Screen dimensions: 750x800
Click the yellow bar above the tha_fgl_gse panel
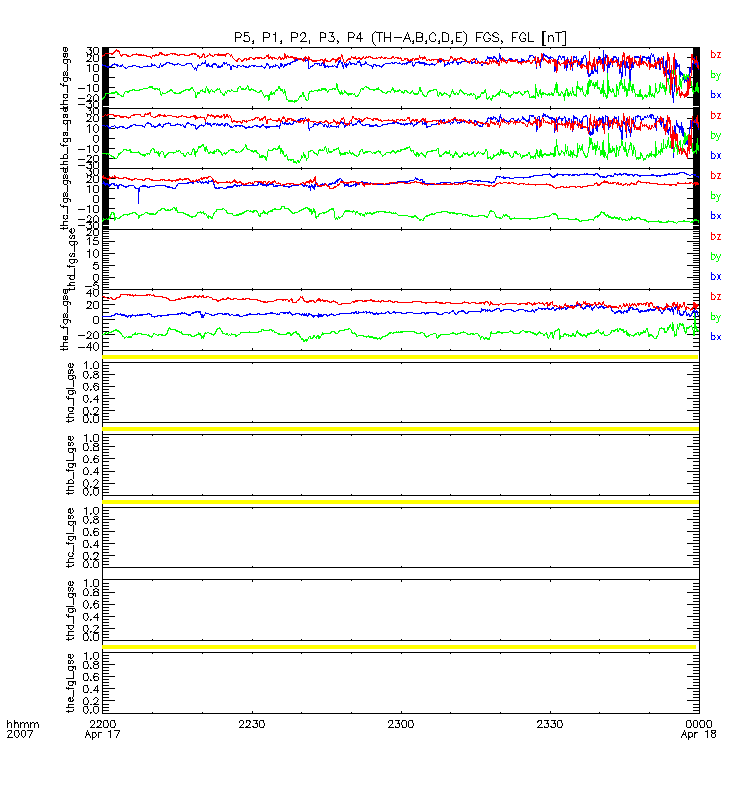coord(401,357)
